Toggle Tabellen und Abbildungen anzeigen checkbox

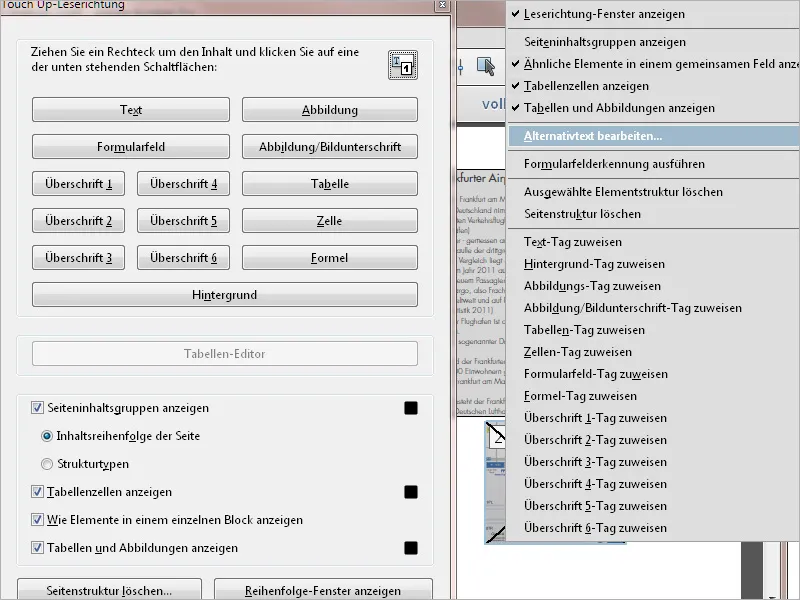click(x=37, y=548)
